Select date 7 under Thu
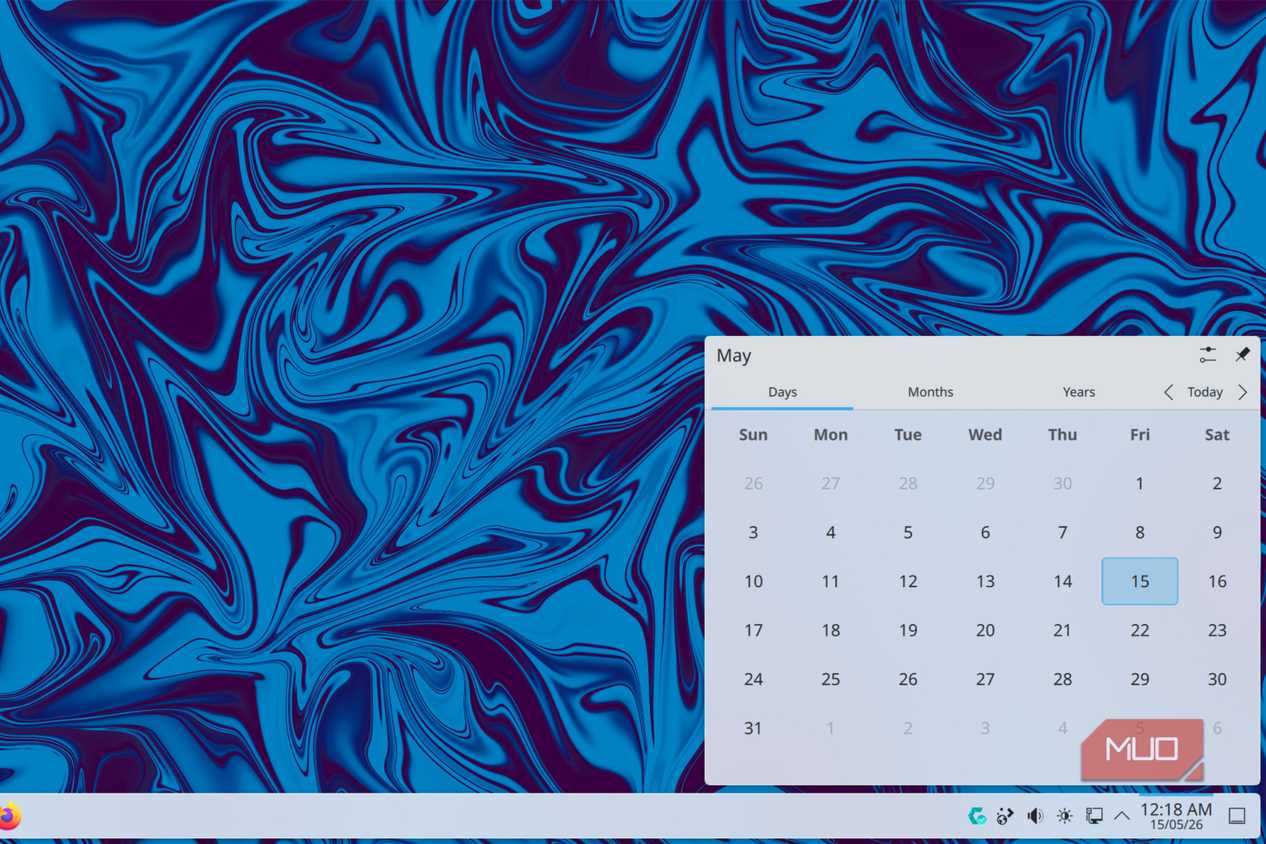Image resolution: width=1266 pixels, height=844 pixels. (x=1062, y=532)
